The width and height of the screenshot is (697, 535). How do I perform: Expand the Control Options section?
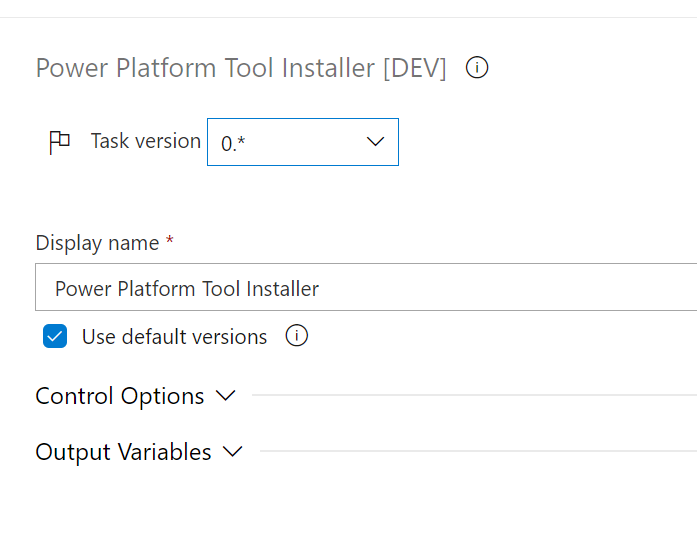(120, 396)
